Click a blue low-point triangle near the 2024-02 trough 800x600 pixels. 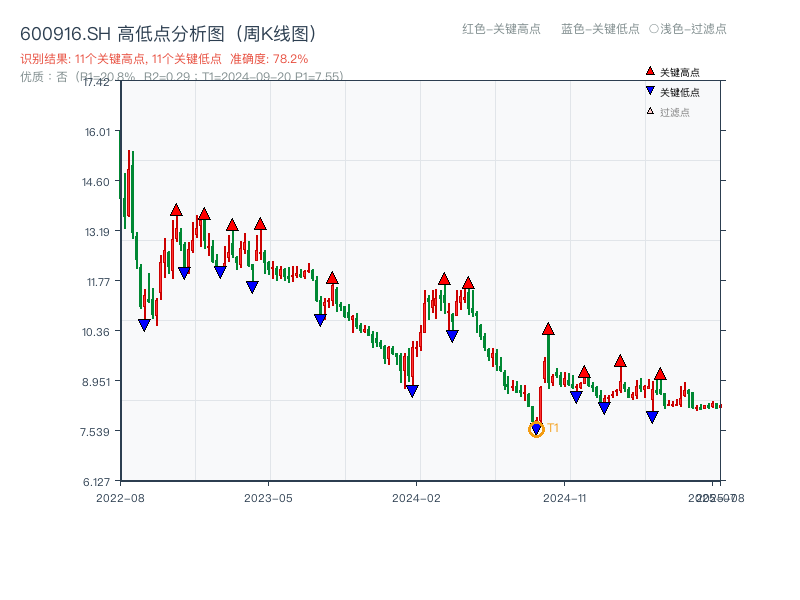click(x=412, y=389)
